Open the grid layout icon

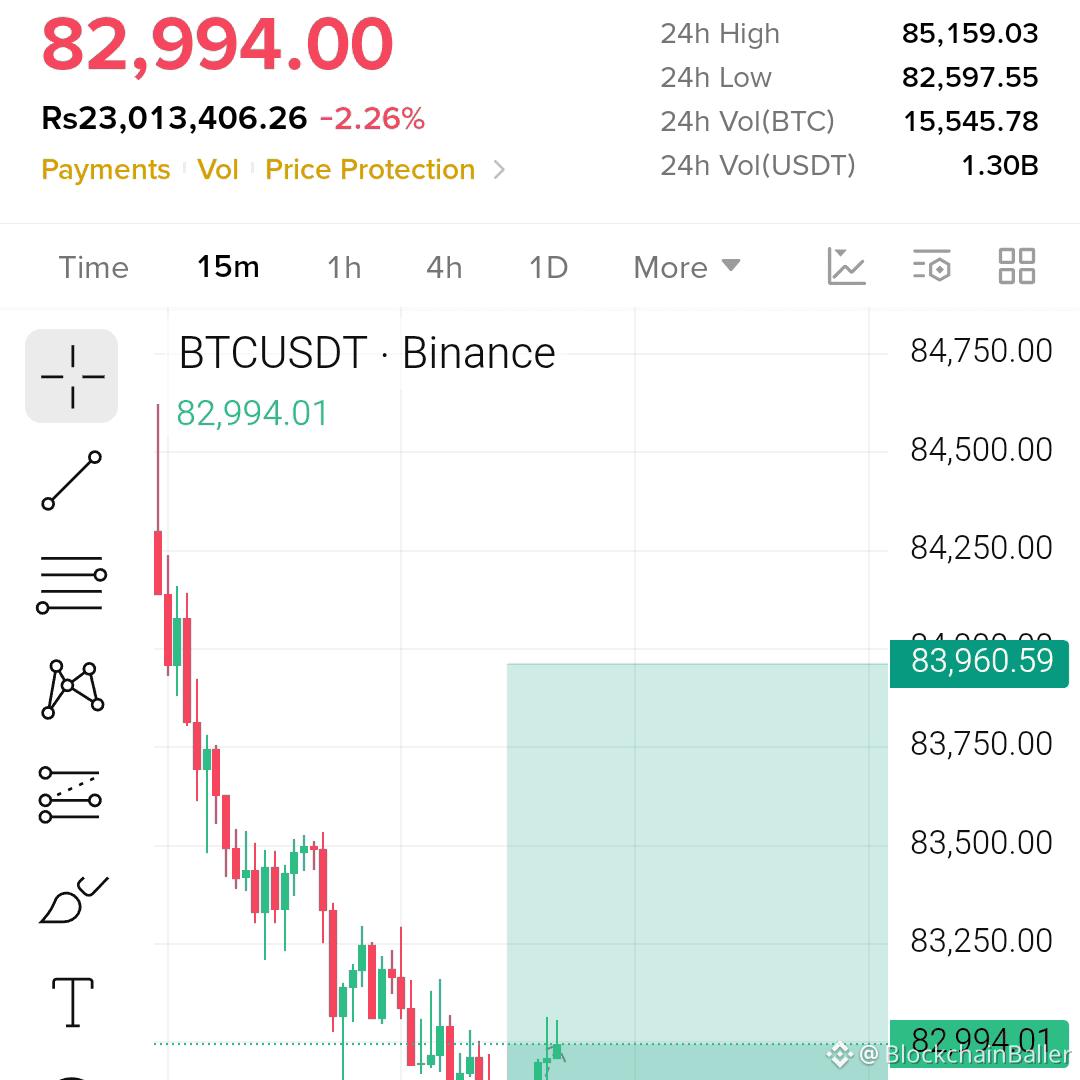pyautogui.click(x=1017, y=266)
